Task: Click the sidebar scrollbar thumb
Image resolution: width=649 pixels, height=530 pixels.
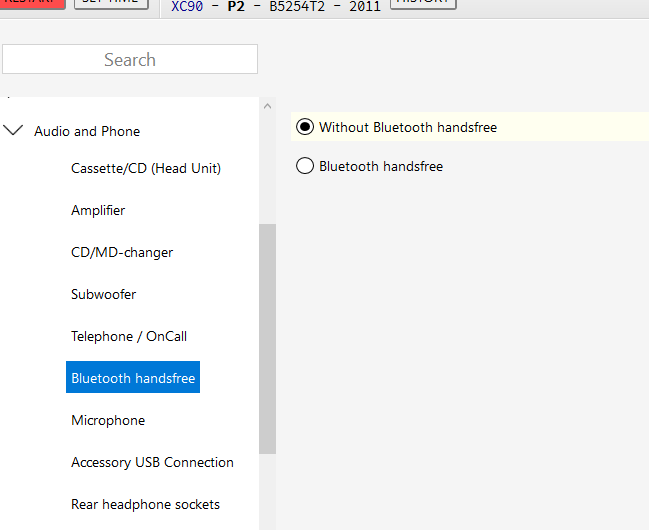Action: [x=267, y=338]
